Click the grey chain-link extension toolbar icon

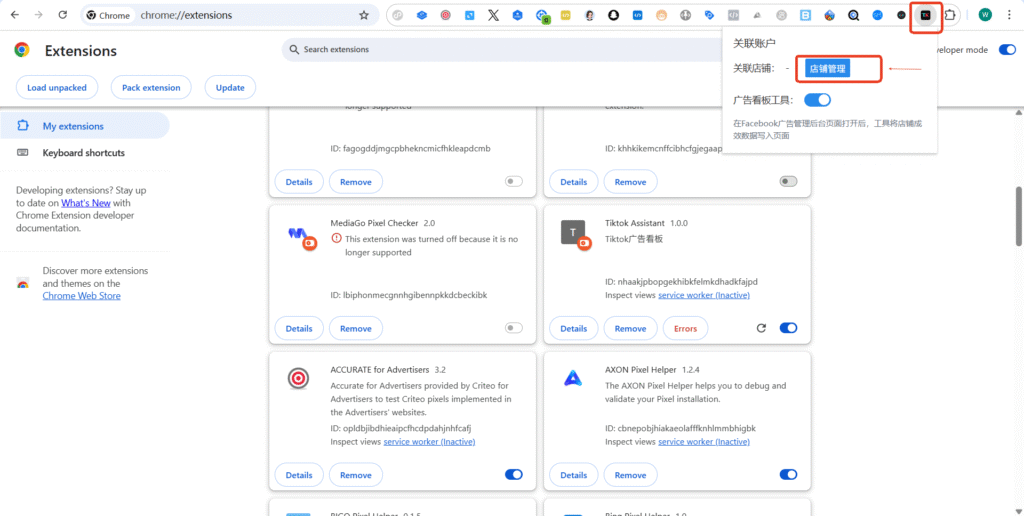[397, 15]
